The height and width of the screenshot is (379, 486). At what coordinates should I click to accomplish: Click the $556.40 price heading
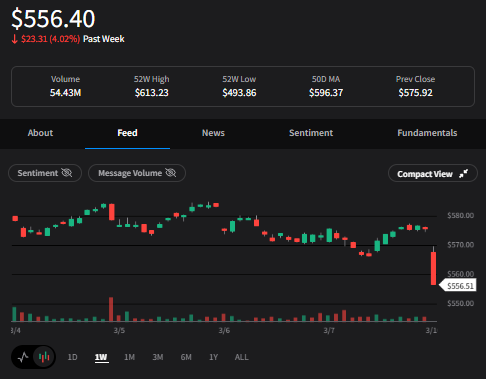click(53, 19)
